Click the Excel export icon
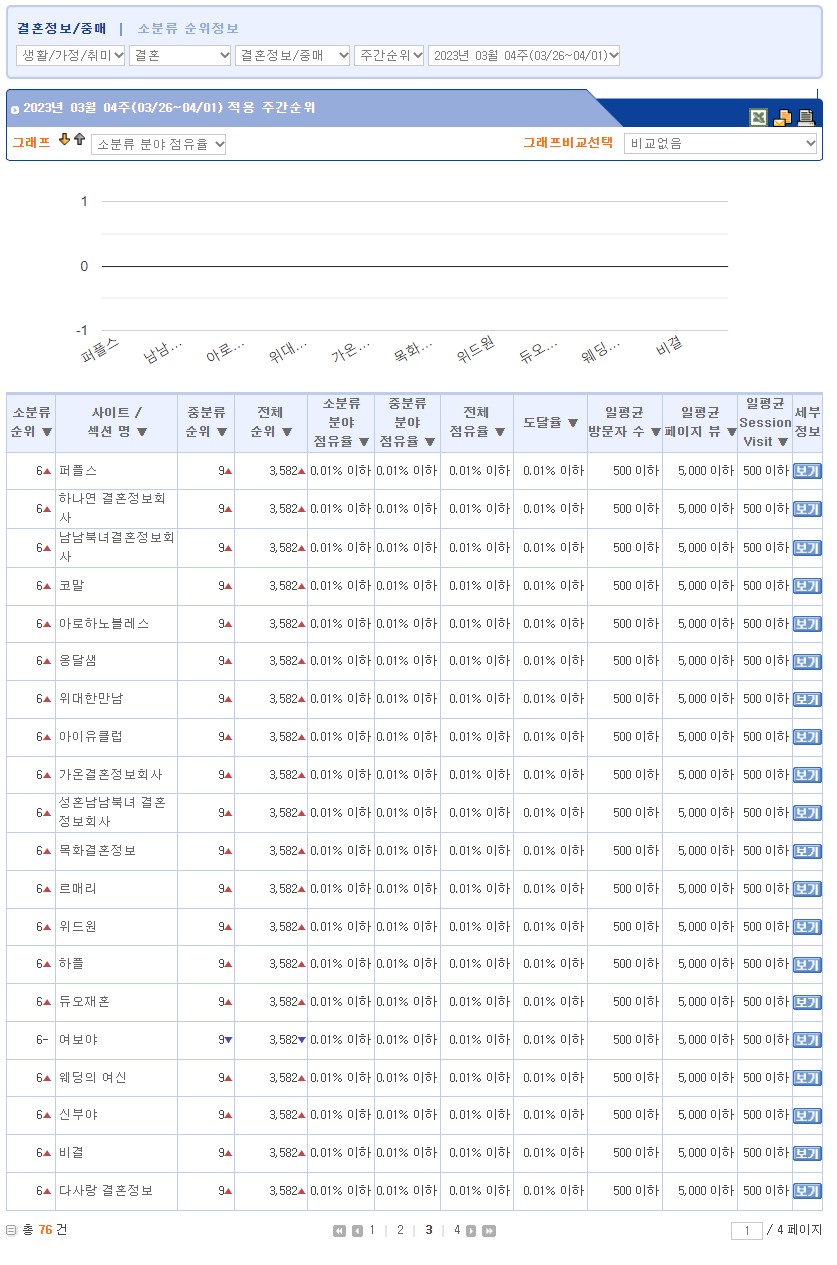Image resolution: width=837 pixels, height=1265 pixels. [759, 117]
